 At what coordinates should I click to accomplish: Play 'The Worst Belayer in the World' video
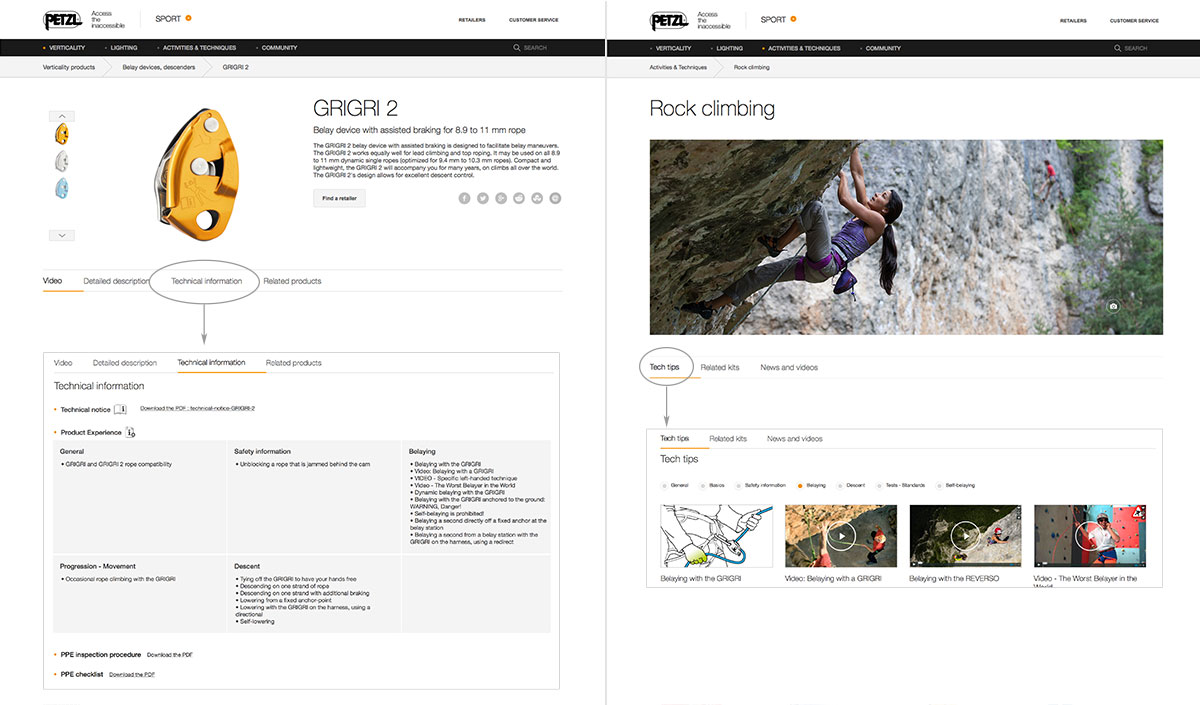(x=1091, y=536)
